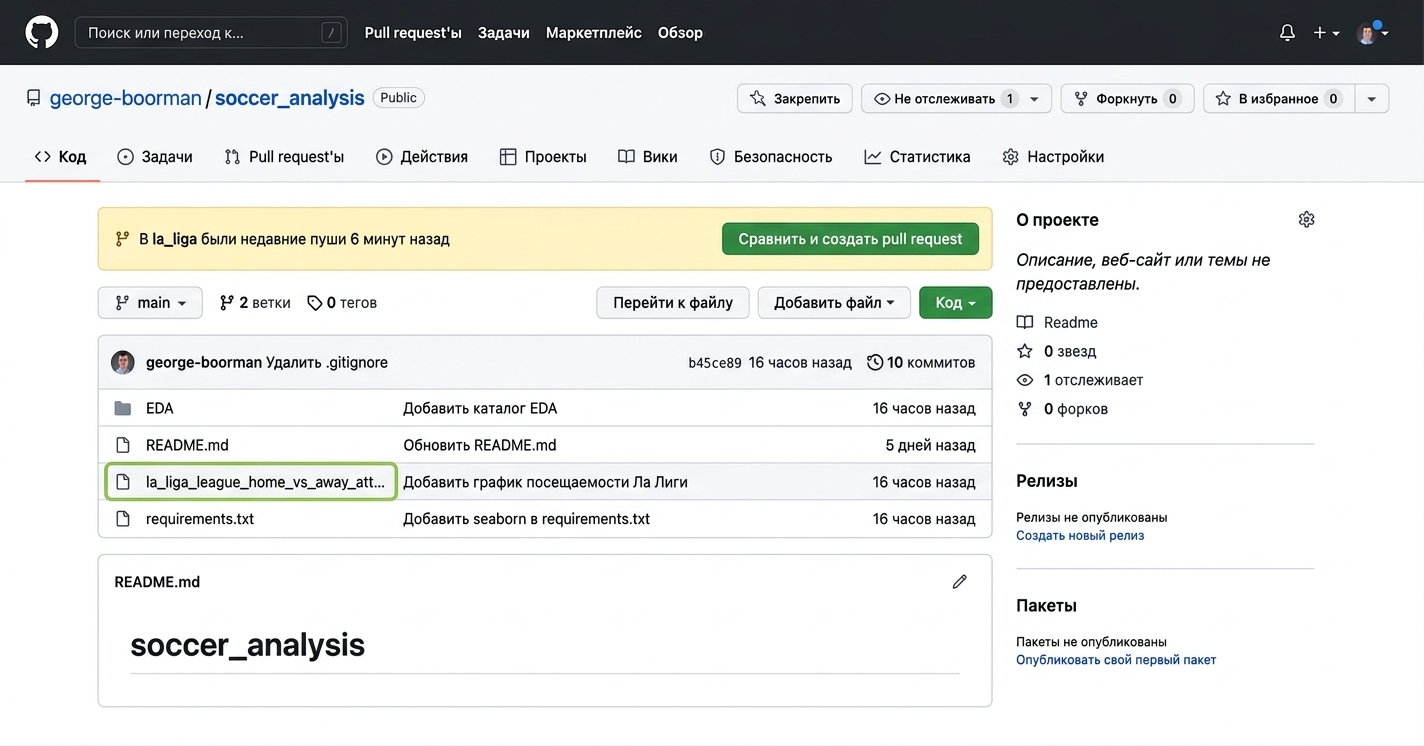Switch to the Pull request'ы repository tab

coord(284,157)
